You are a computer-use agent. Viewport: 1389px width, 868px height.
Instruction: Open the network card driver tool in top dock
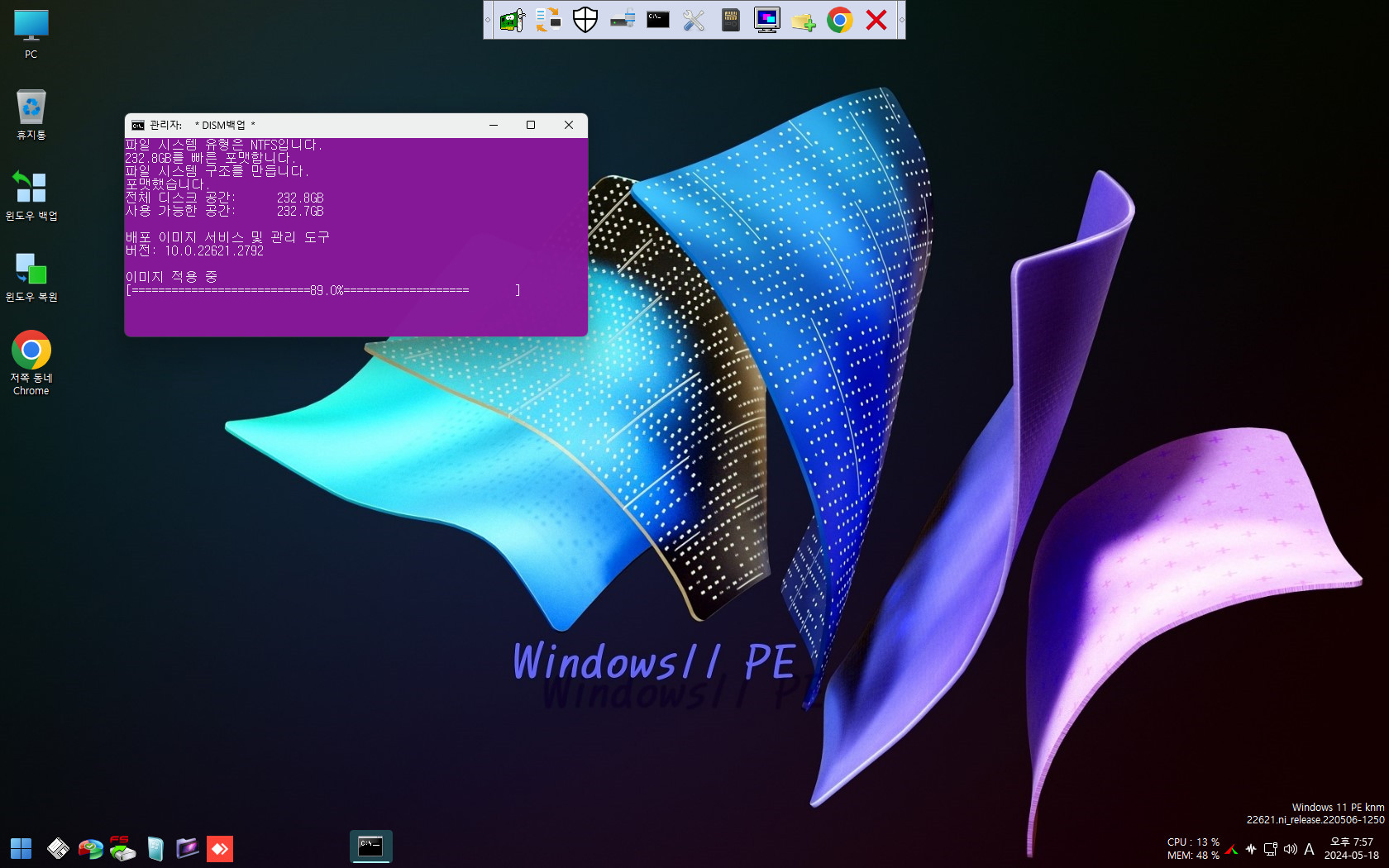pyautogui.click(x=513, y=20)
